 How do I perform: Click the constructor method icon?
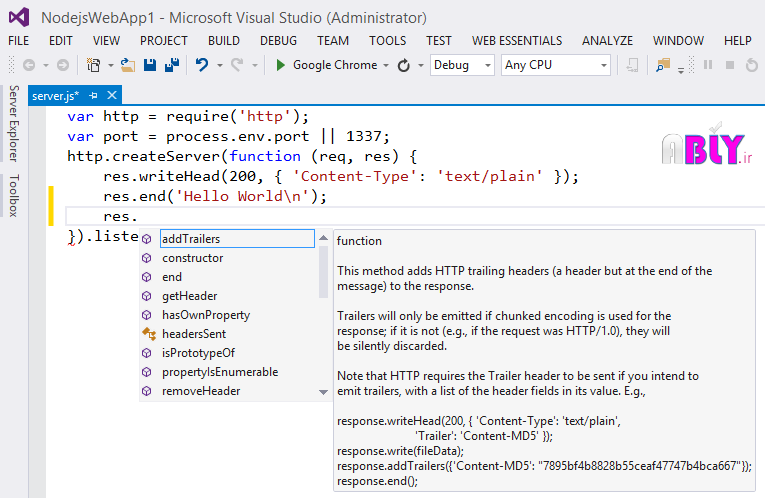147,258
